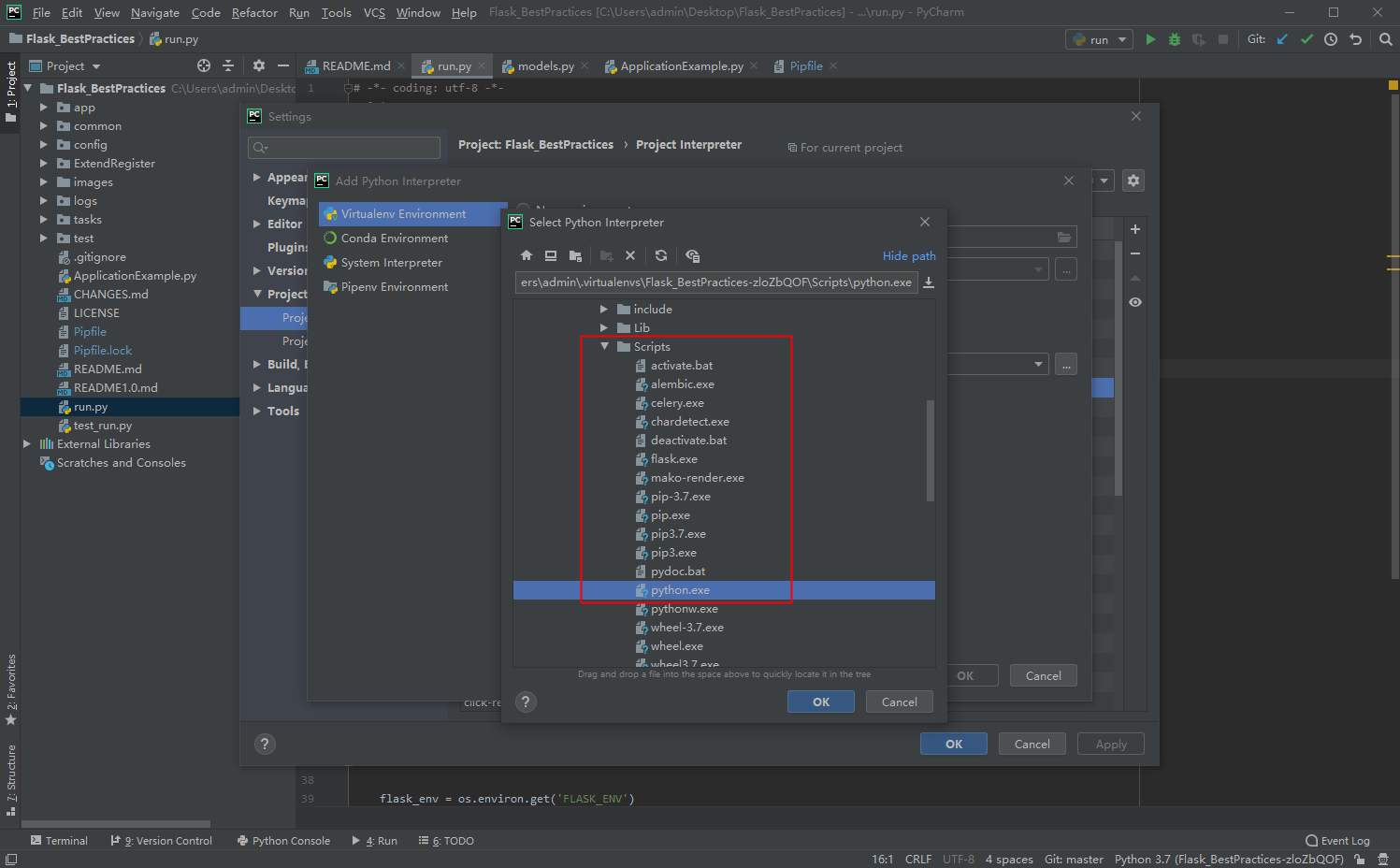Confirm with OK in Select Python Interpreter
The image size is (1400, 868).
tap(821, 702)
